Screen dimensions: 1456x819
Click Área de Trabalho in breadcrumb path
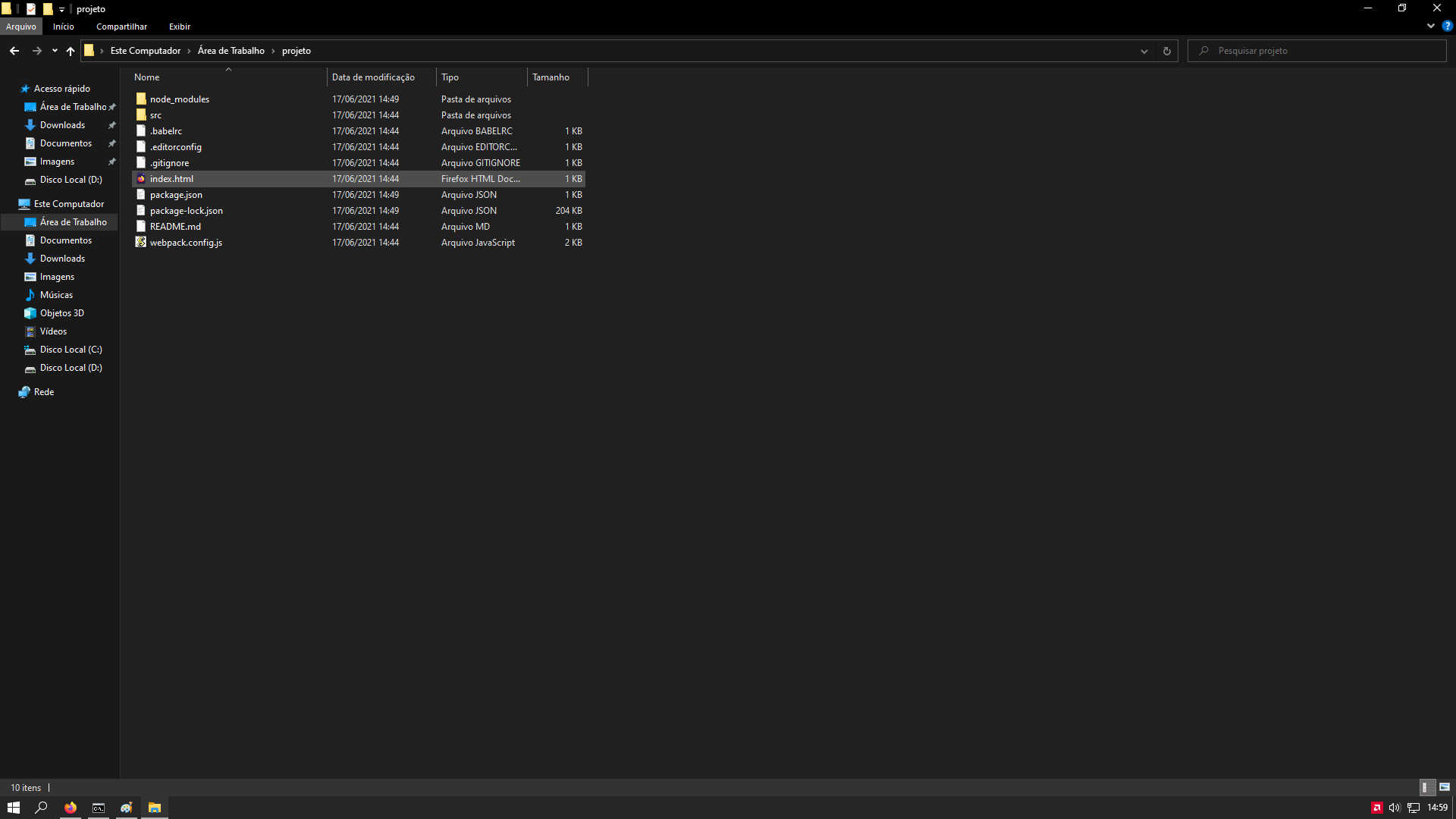(x=231, y=51)
